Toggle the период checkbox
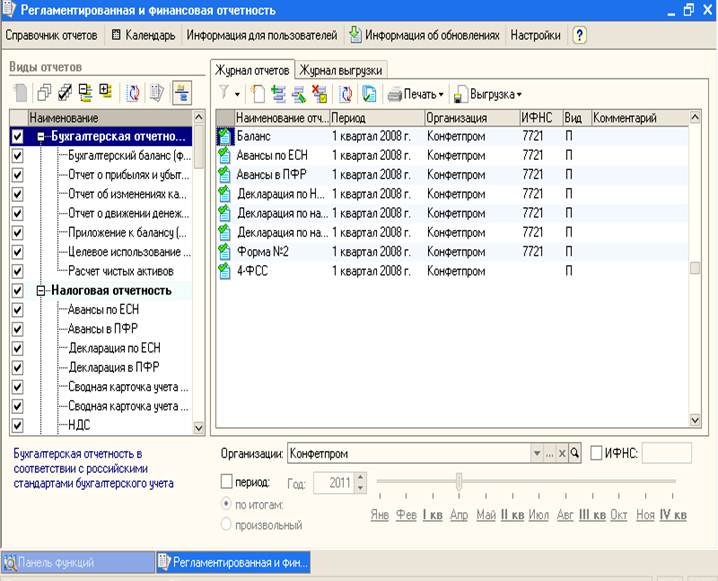The height and width of the screenshot is (581, 718). 226,482
